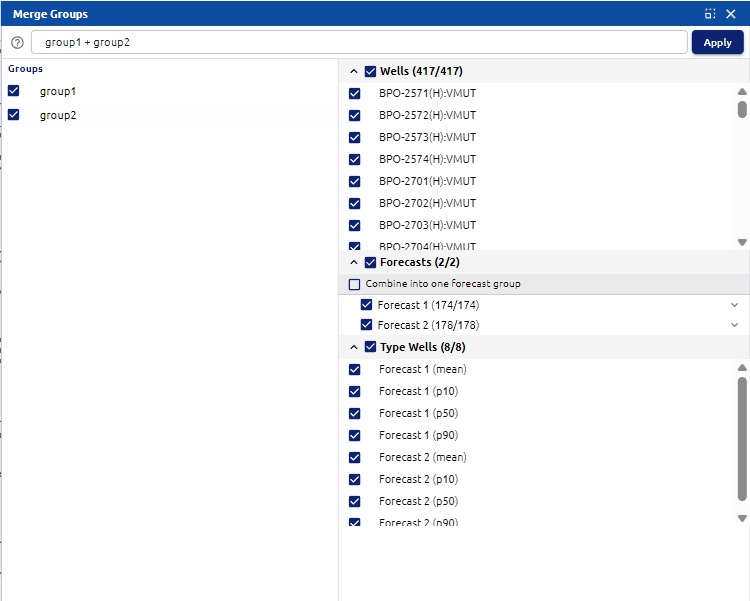Uncheck well BPO-2702(H):VMUT
Image resolution: width=750 pixels, height=601 pixels.
(354, 203)
